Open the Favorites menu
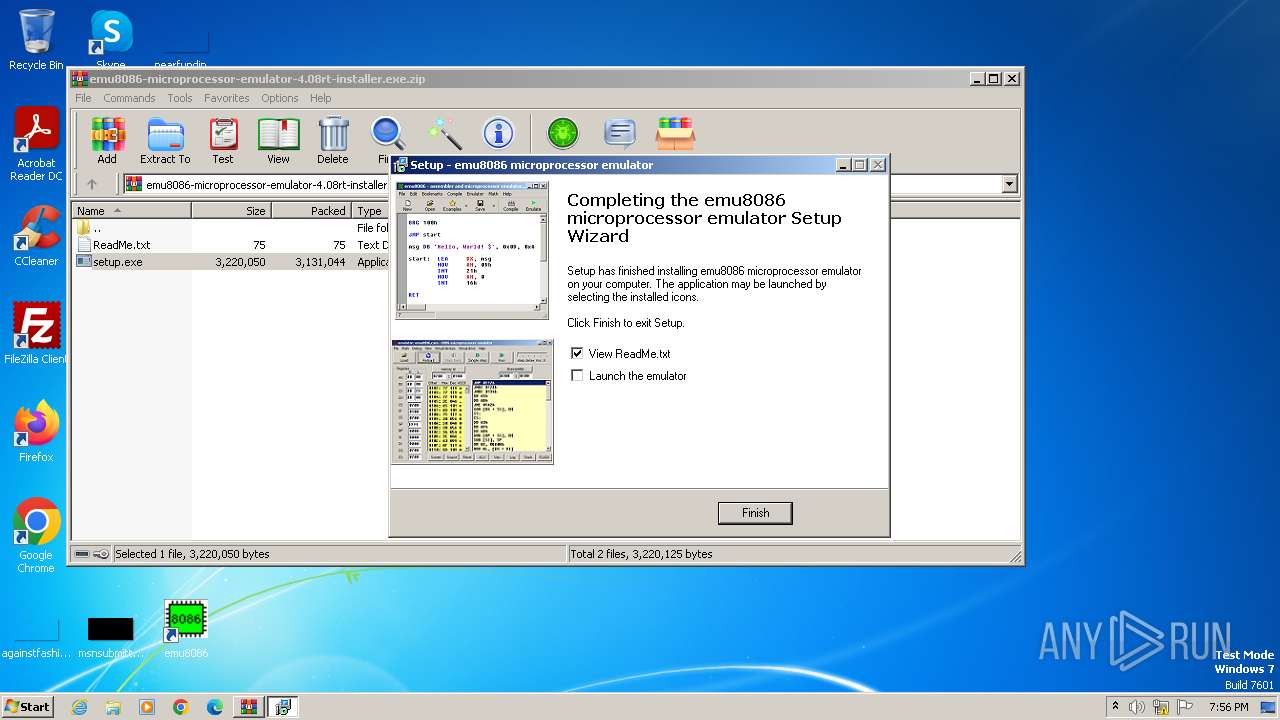Viewport: 1280px width, 720px height. click(x=227, y=98)
